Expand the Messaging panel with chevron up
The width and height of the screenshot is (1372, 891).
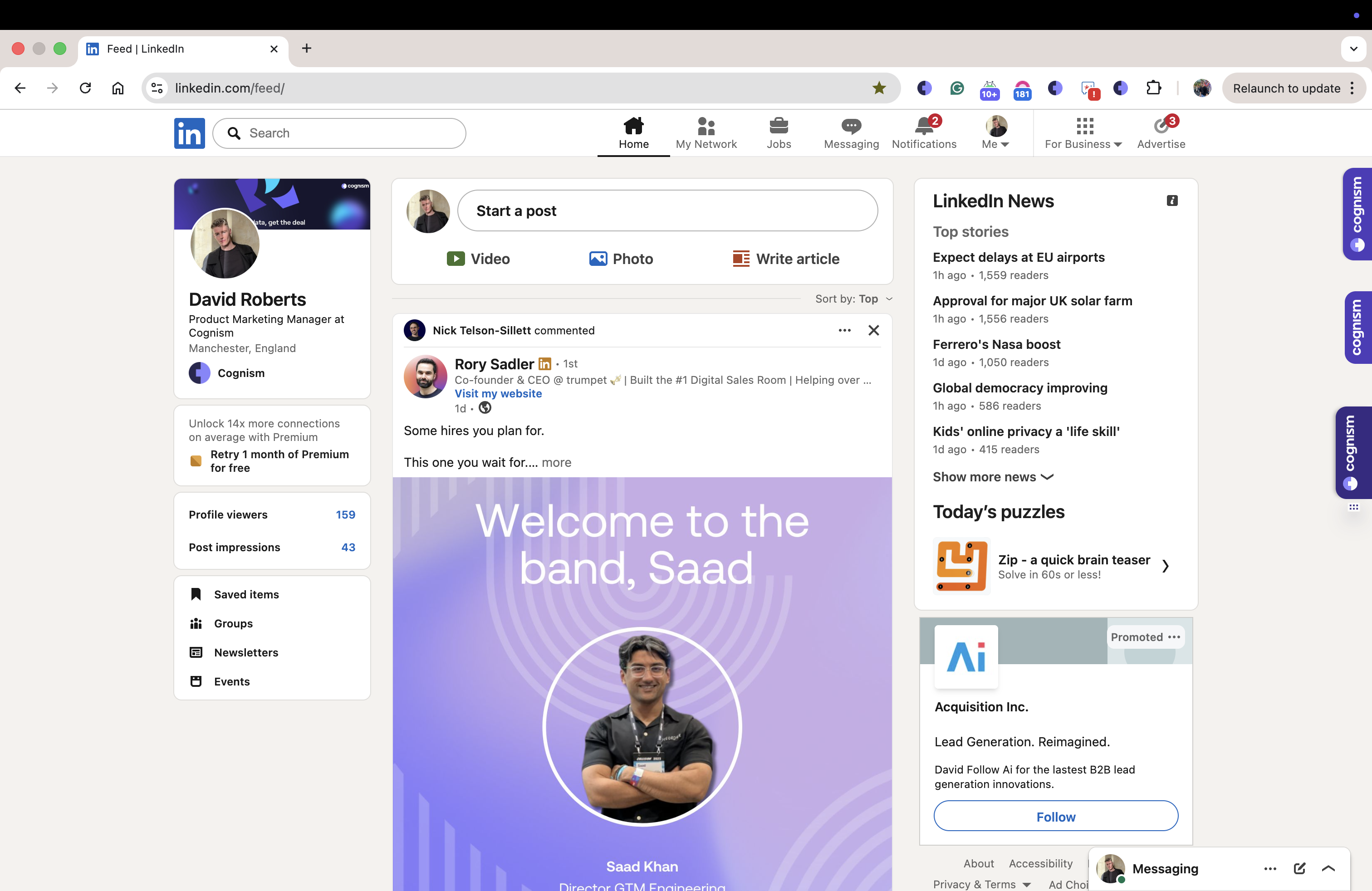pyautogui.click(x=1328, y=868)
